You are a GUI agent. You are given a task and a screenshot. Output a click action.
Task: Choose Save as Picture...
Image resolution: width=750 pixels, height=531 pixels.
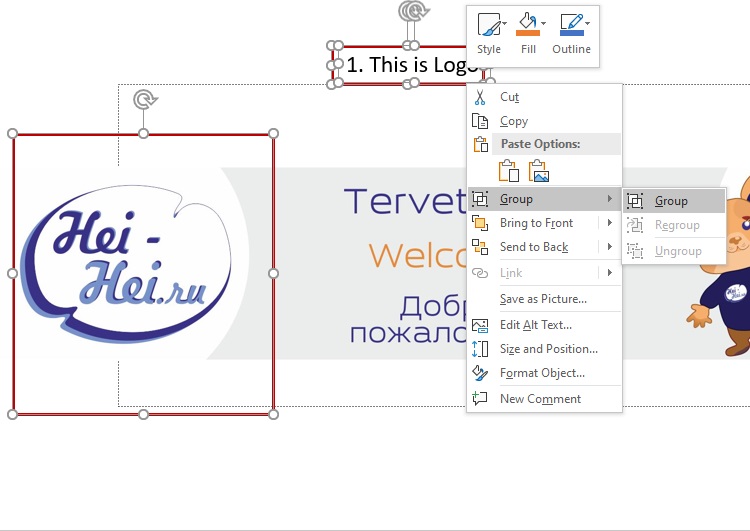point(544,299)
